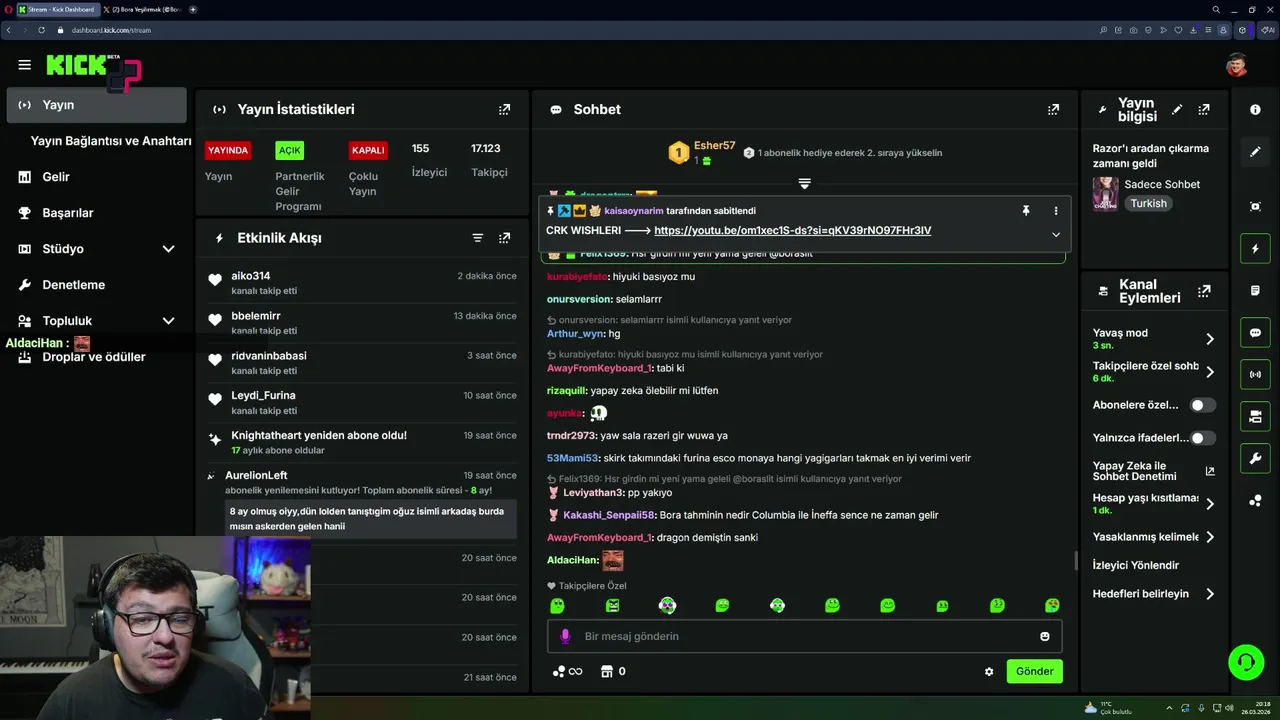Click the green Gönder send button

(x=1034, y=671)
